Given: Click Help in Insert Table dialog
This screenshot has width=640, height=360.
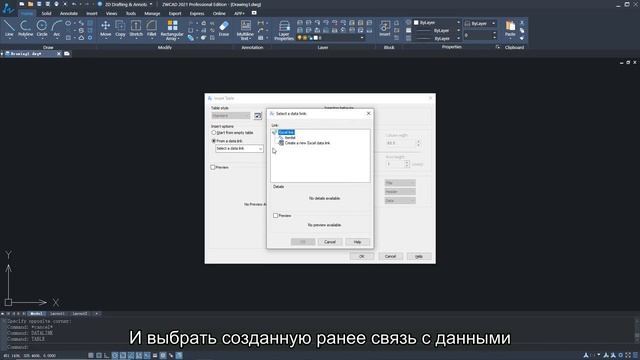Looking at the screenshot, I should tap(419, 256).
